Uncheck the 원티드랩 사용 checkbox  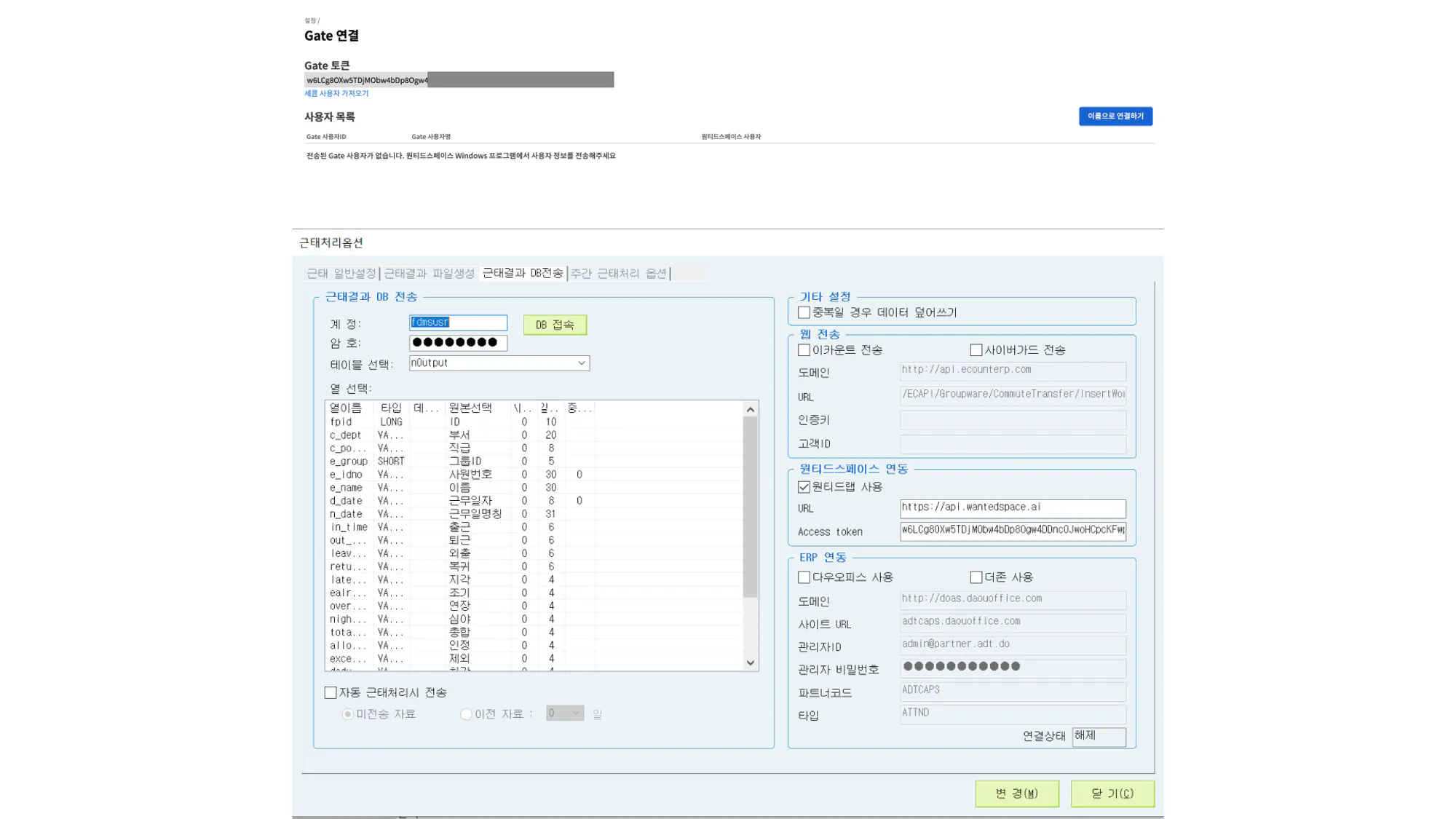804,487
